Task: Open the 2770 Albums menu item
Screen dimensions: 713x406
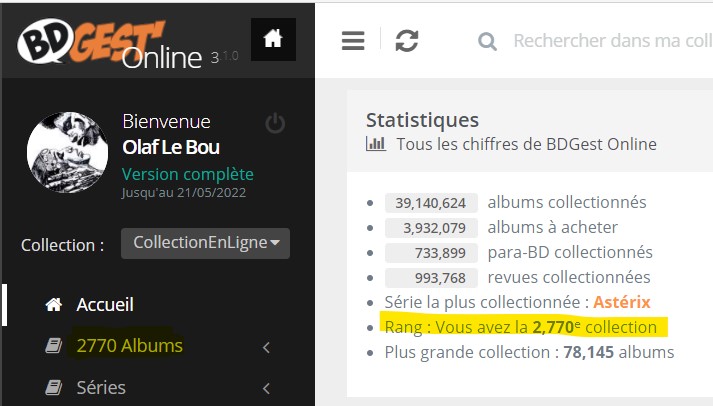Action: tap(130, 346)
